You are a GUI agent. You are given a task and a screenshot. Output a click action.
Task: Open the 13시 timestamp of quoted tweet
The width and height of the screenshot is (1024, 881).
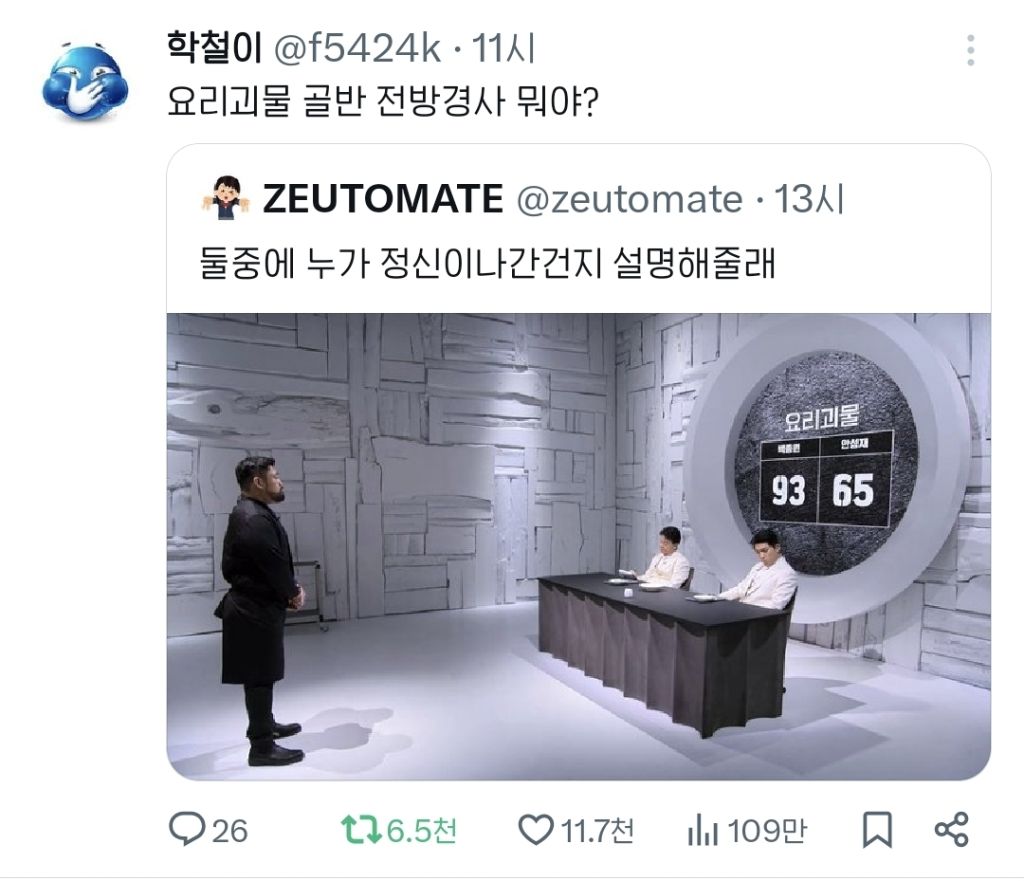coord(808,199)
